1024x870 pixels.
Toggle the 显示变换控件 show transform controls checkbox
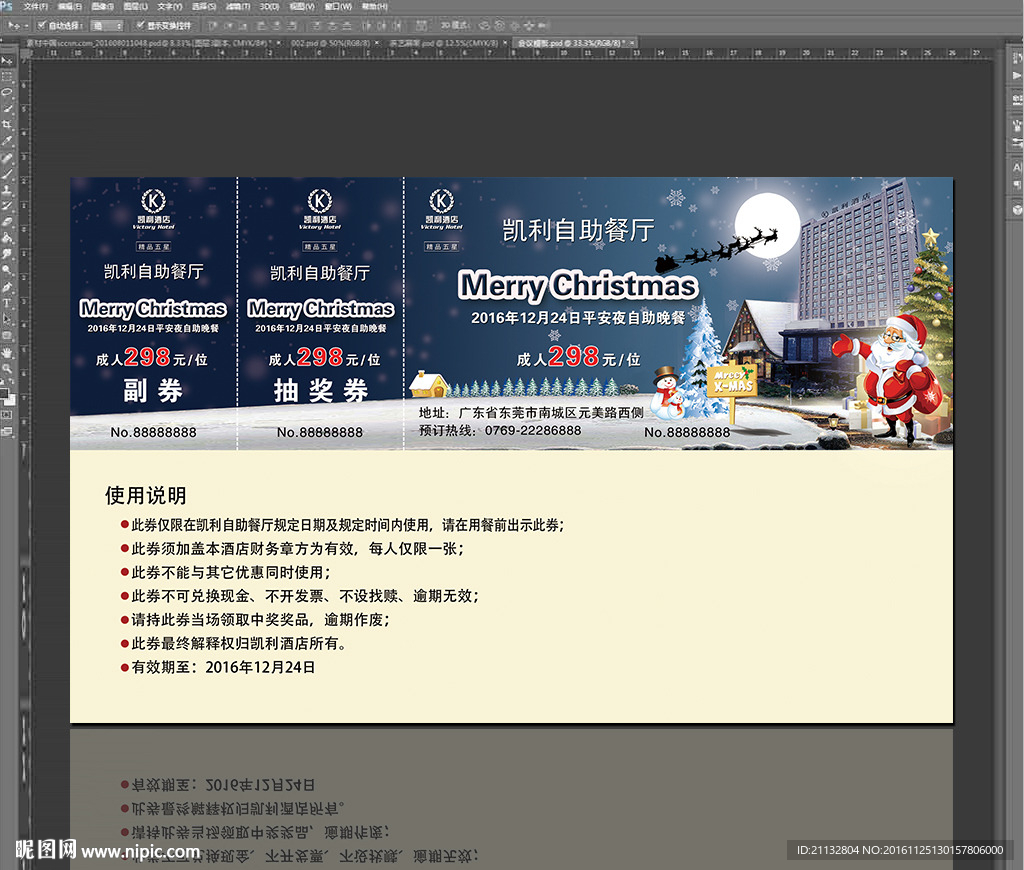click(140, 25)
